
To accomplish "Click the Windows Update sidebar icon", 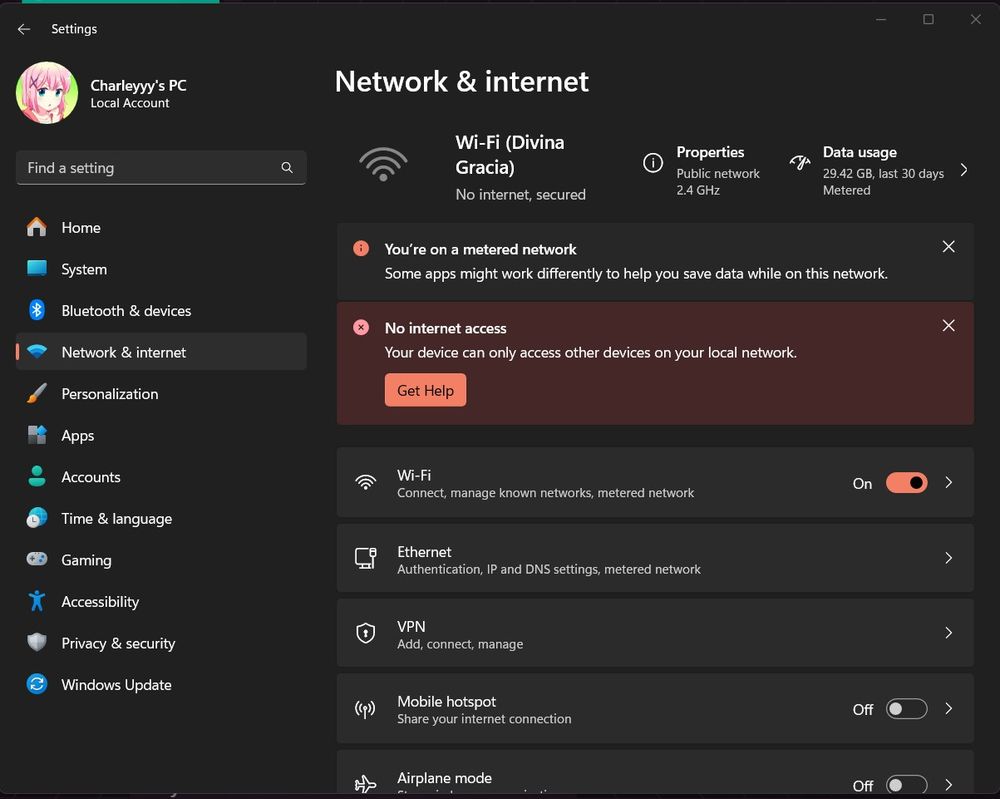I will 37,685.
